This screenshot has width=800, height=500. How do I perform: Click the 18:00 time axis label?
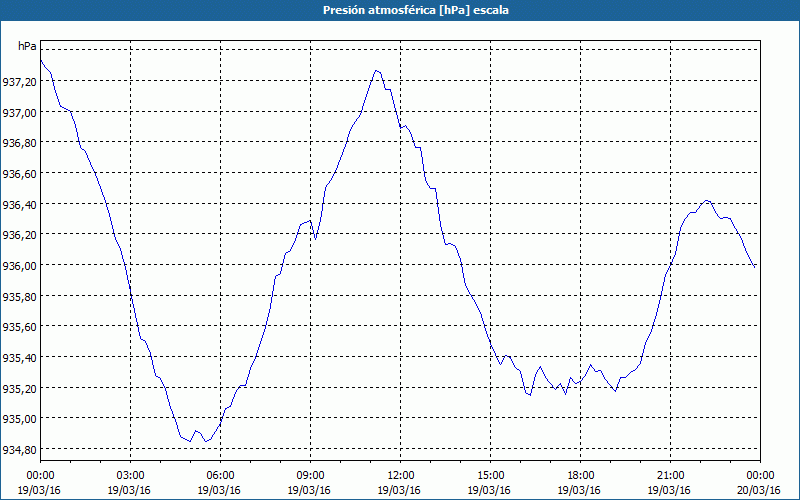click(x=581, y=475)
